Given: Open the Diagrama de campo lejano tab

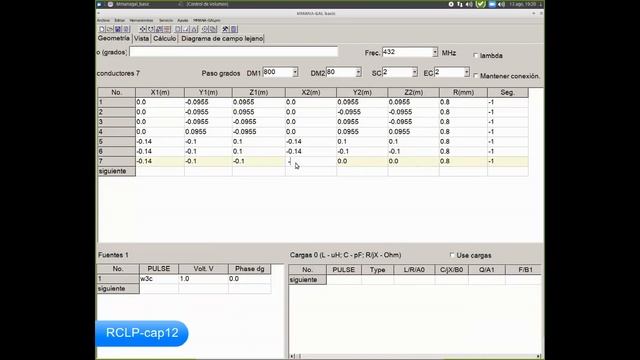Looking at the screenshot, I should pos(222,38).
